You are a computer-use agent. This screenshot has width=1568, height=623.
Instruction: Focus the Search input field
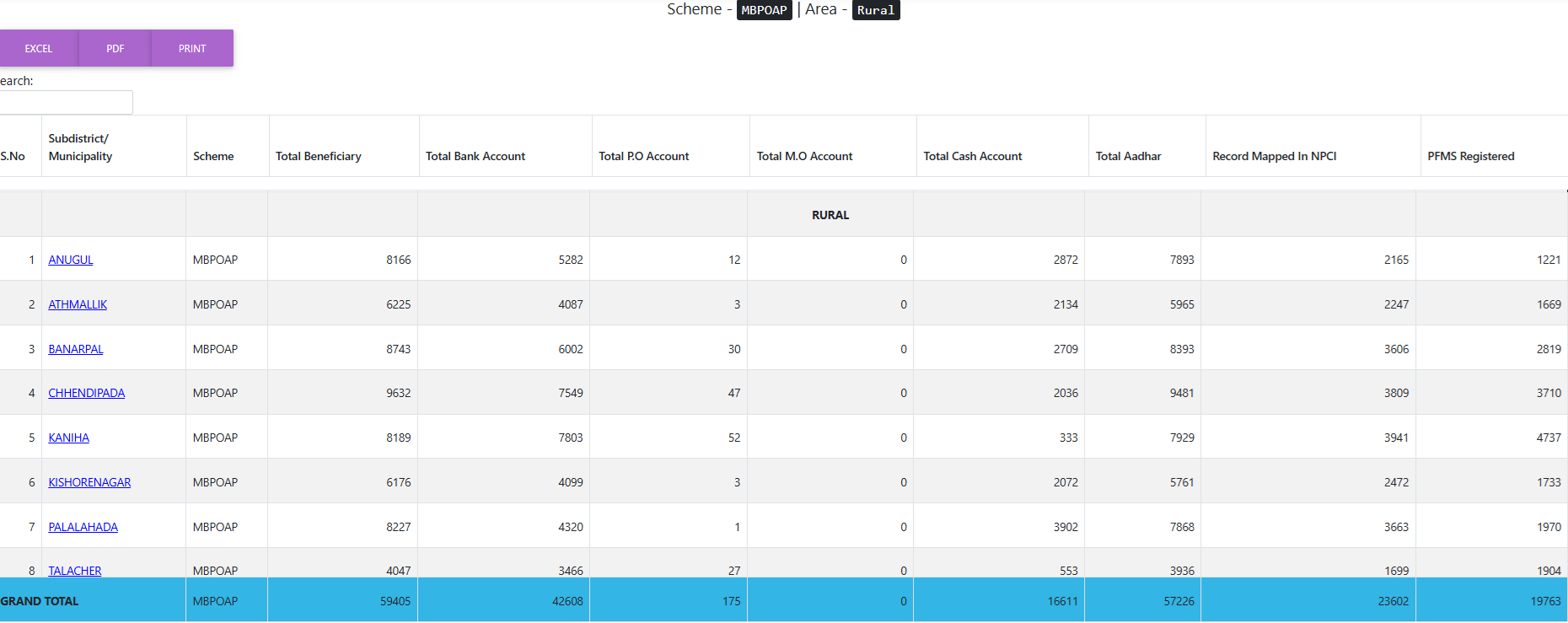click(x=66, y=102)
